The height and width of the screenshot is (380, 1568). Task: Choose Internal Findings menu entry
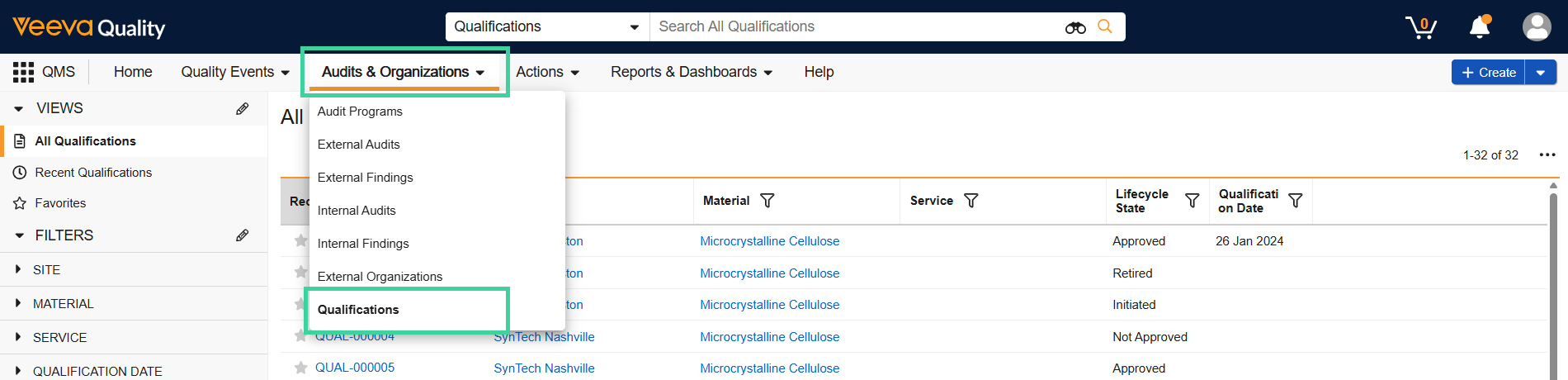tap(363, 244)
